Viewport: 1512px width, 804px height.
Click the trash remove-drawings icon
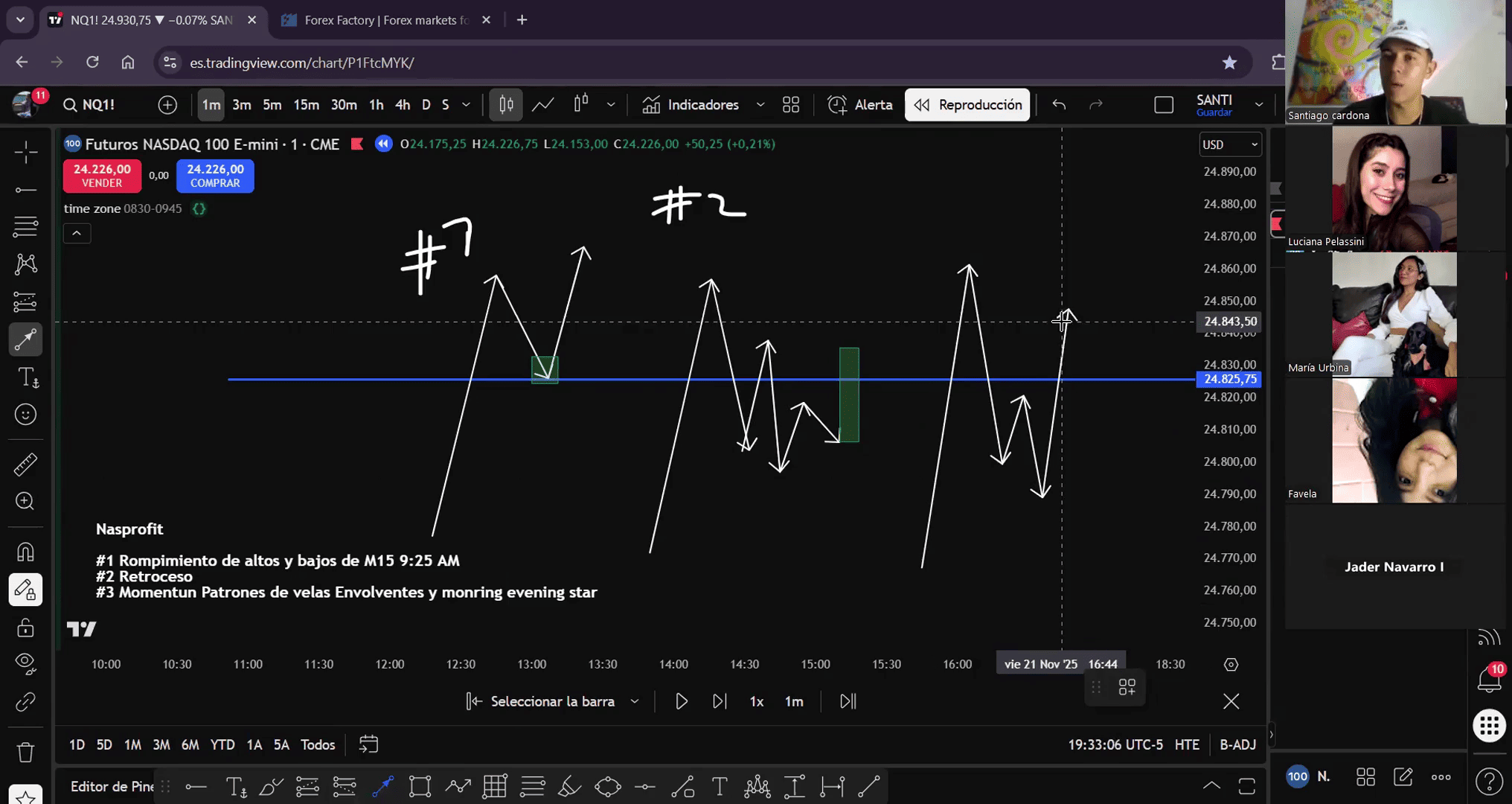[x=25, y=753]
